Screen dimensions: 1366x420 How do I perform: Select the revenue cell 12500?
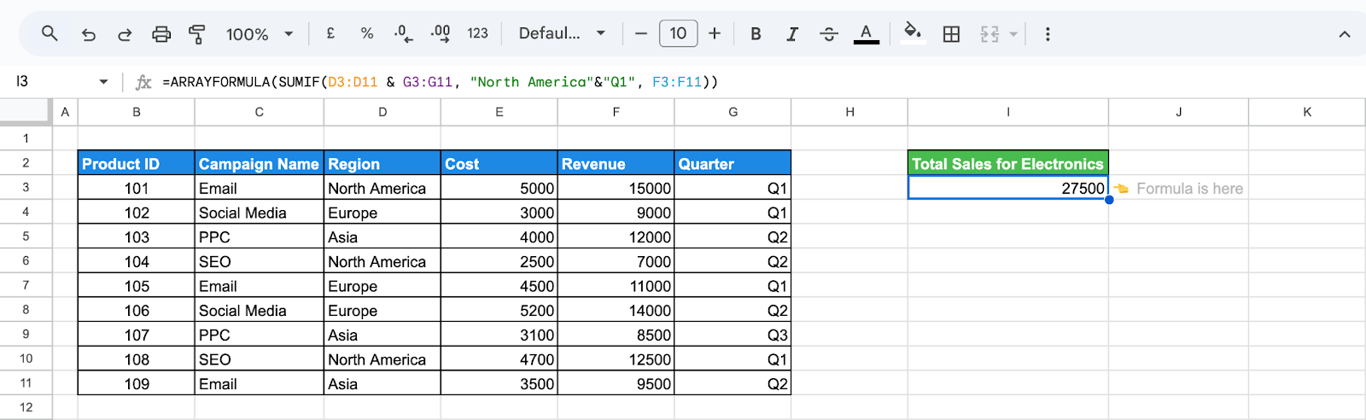click(616, 359)
